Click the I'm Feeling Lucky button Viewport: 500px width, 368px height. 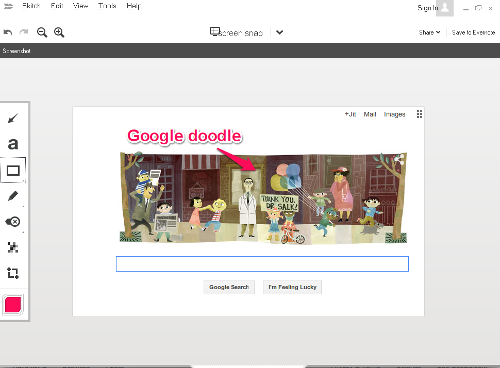tap(292, 287)
